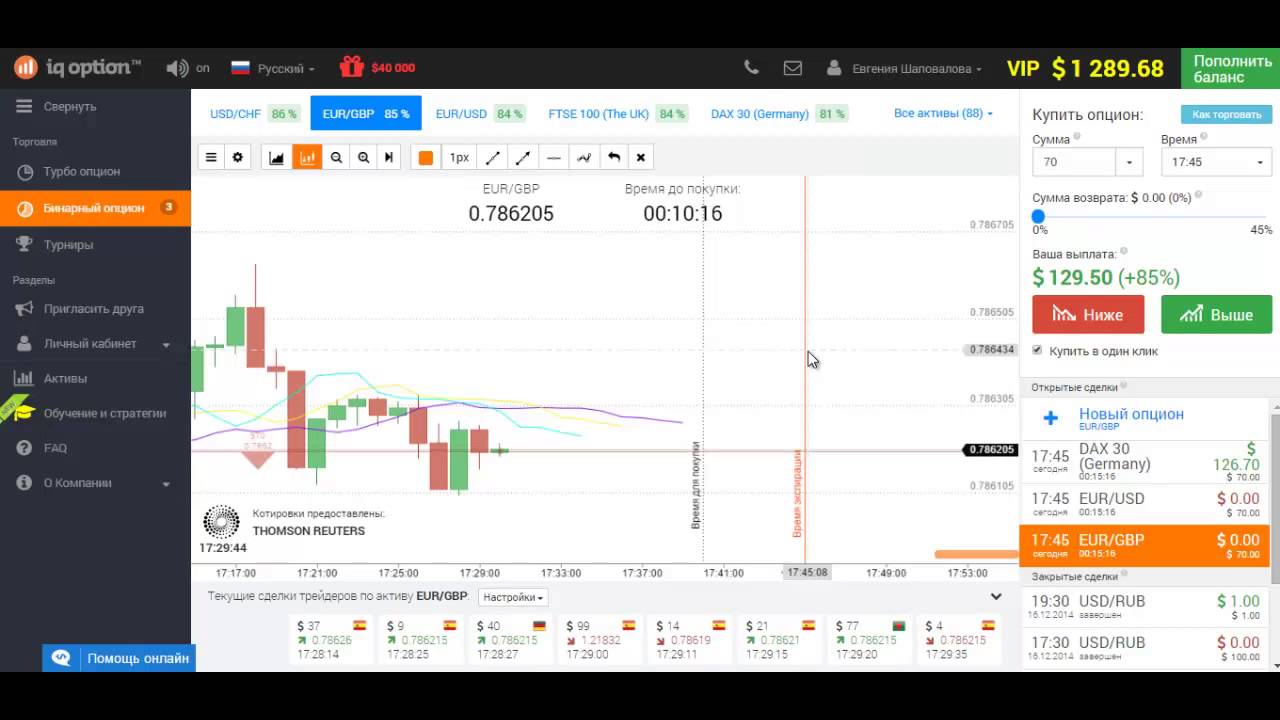The height and width of the screenshot is (720, 1280).
Task: Click the 17:45:08 expiration time marker
Action: (x=807, y=573)
